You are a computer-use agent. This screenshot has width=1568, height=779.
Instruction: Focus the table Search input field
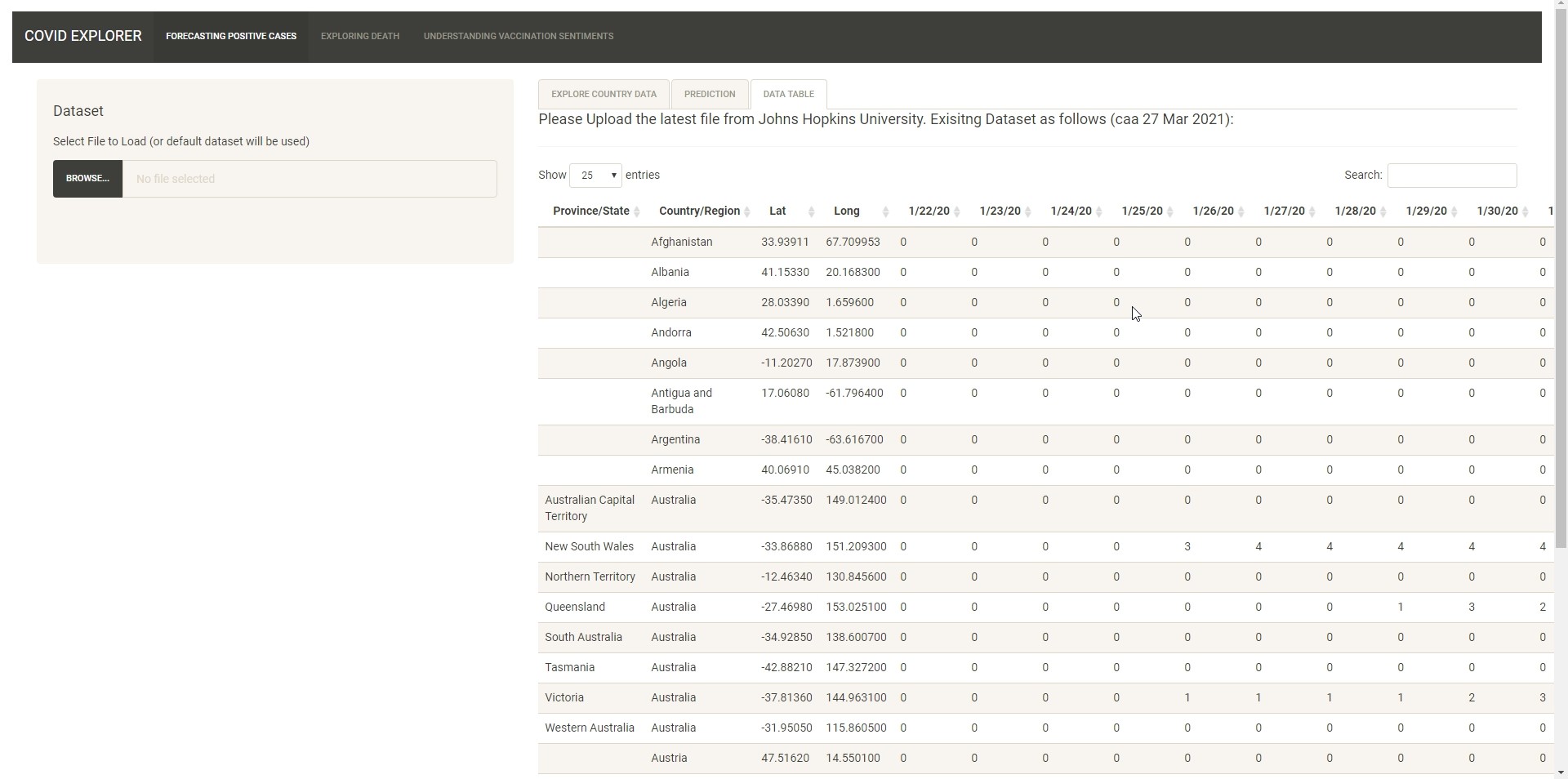(x=1451, y=176)
